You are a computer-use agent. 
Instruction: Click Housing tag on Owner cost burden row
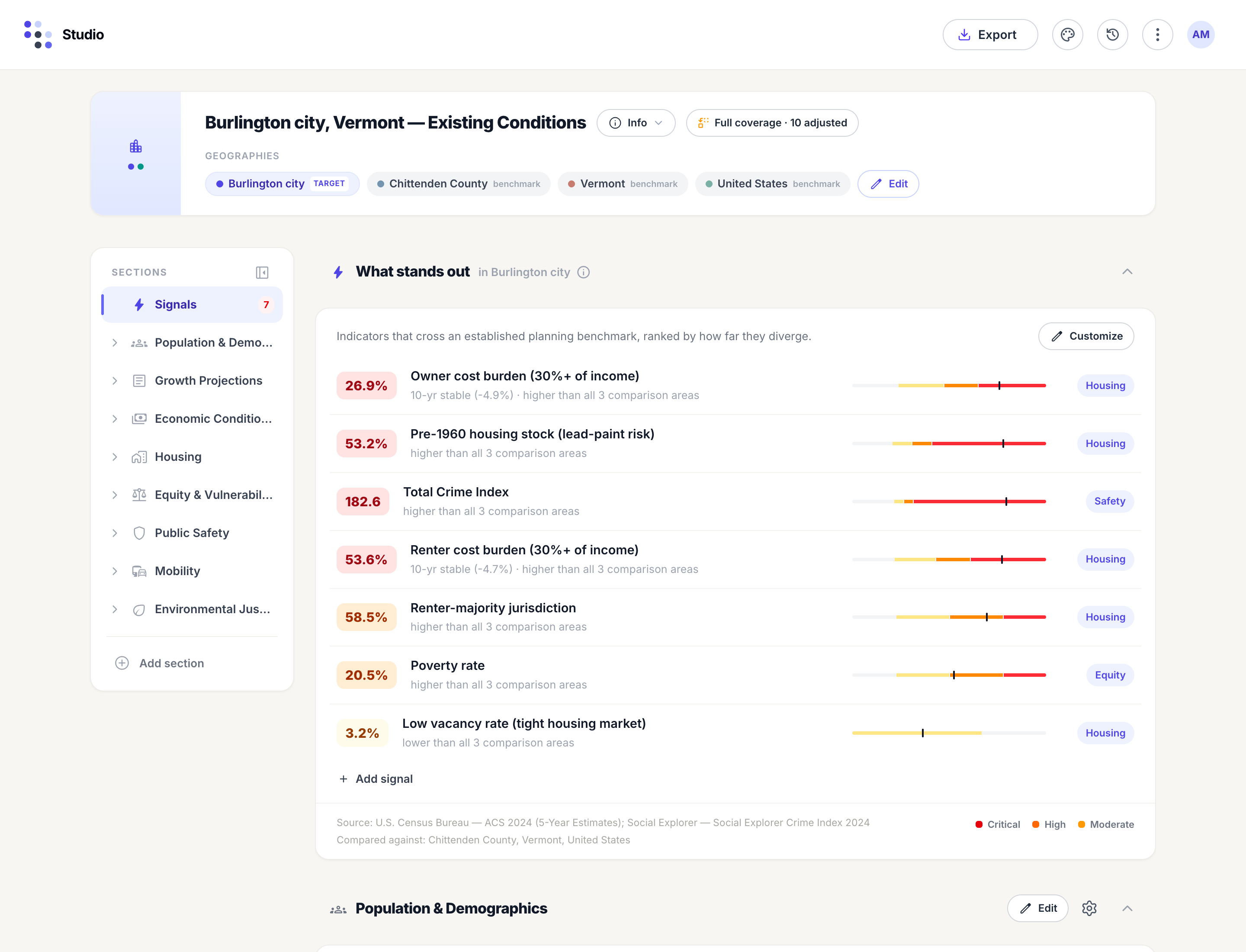click(1105, 386)
